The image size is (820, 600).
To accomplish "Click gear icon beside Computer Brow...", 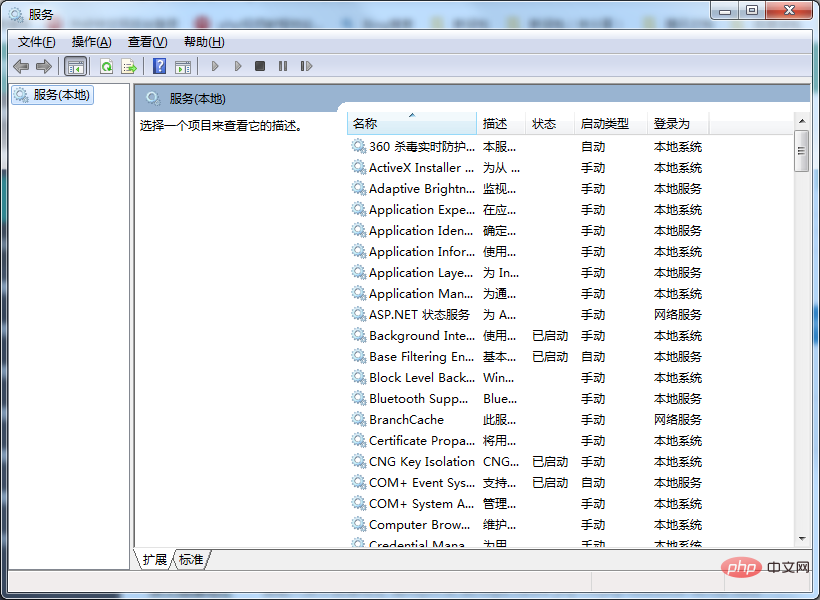I will point(358,524).
